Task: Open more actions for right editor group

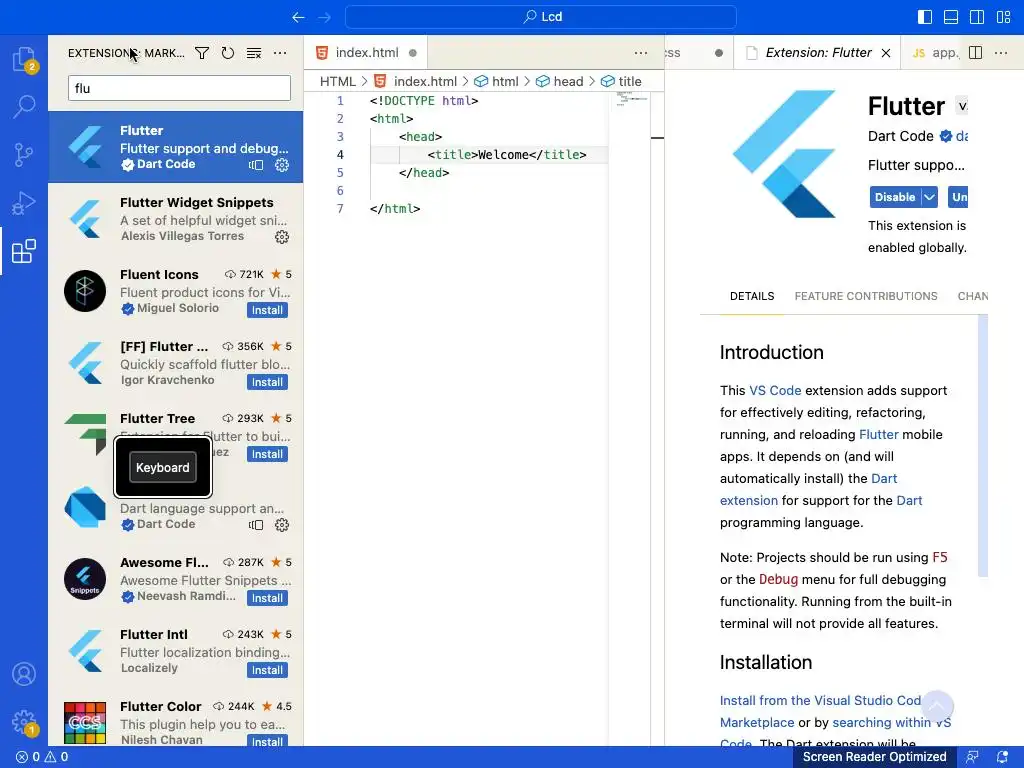Action: click(x=1001, y=53)
